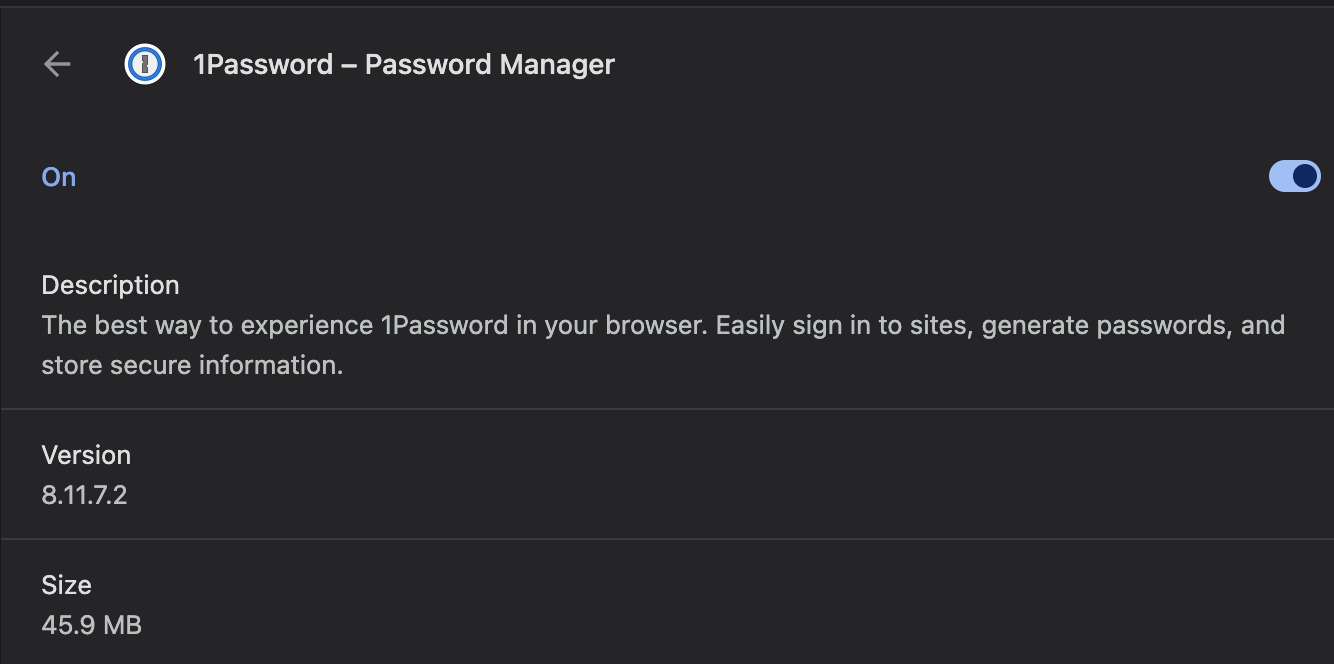Select the version number 8.11.7.2

coord(84,495)
